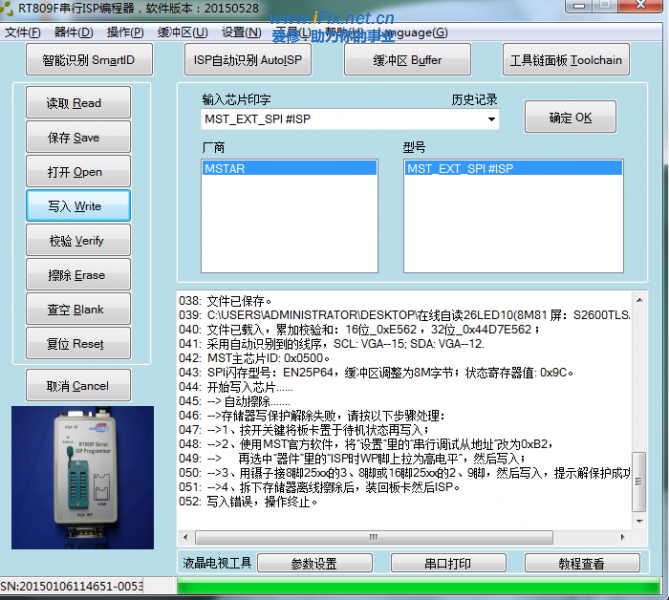
Task: Click the 取消 Cancel button
Action: tap(79, 385)
